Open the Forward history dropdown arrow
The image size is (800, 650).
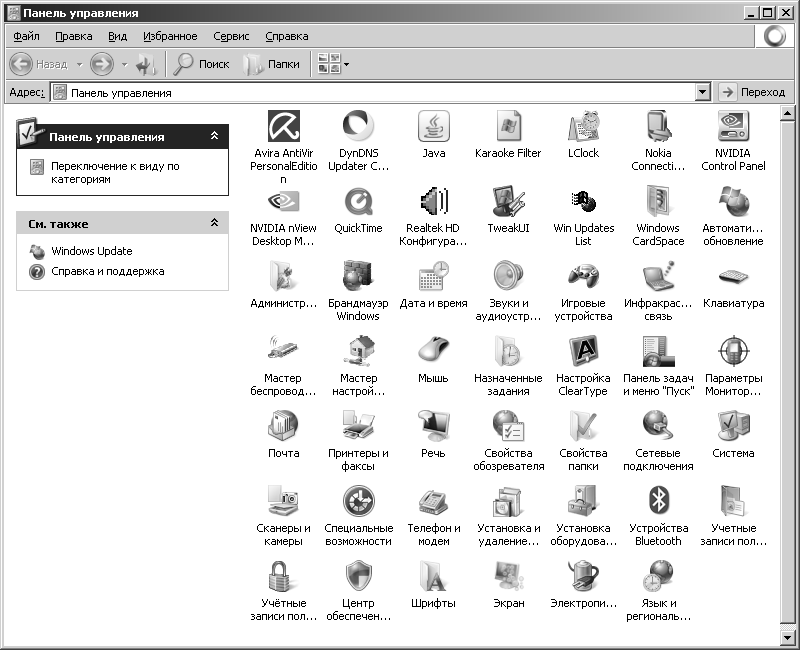[124, 64]
